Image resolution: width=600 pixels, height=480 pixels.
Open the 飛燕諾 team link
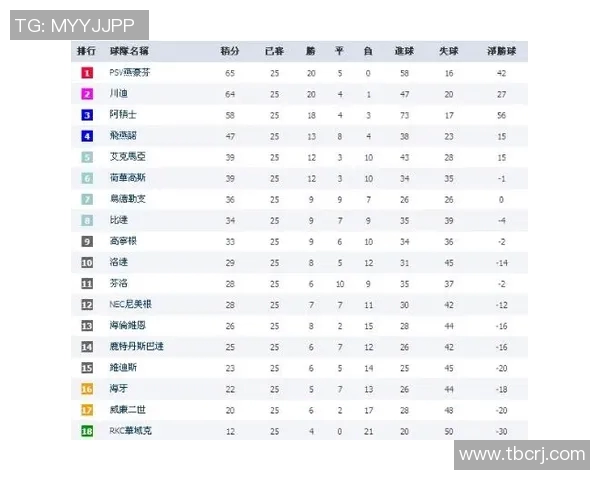pyautogui.click(x=123, y=136)
